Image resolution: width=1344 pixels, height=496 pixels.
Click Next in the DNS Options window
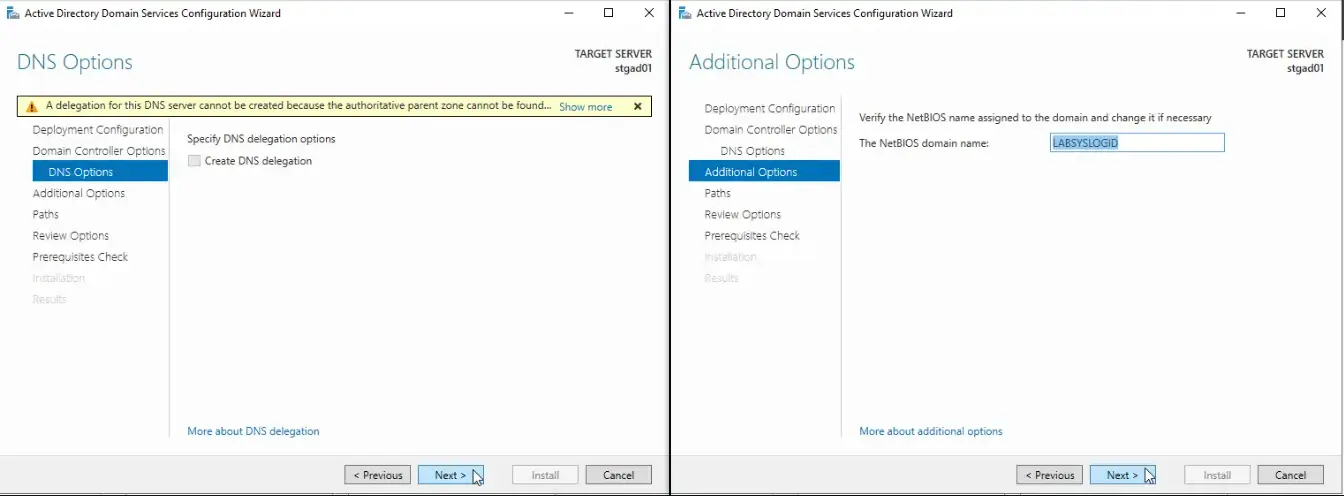pyautogui.click(x=451, y=475)
